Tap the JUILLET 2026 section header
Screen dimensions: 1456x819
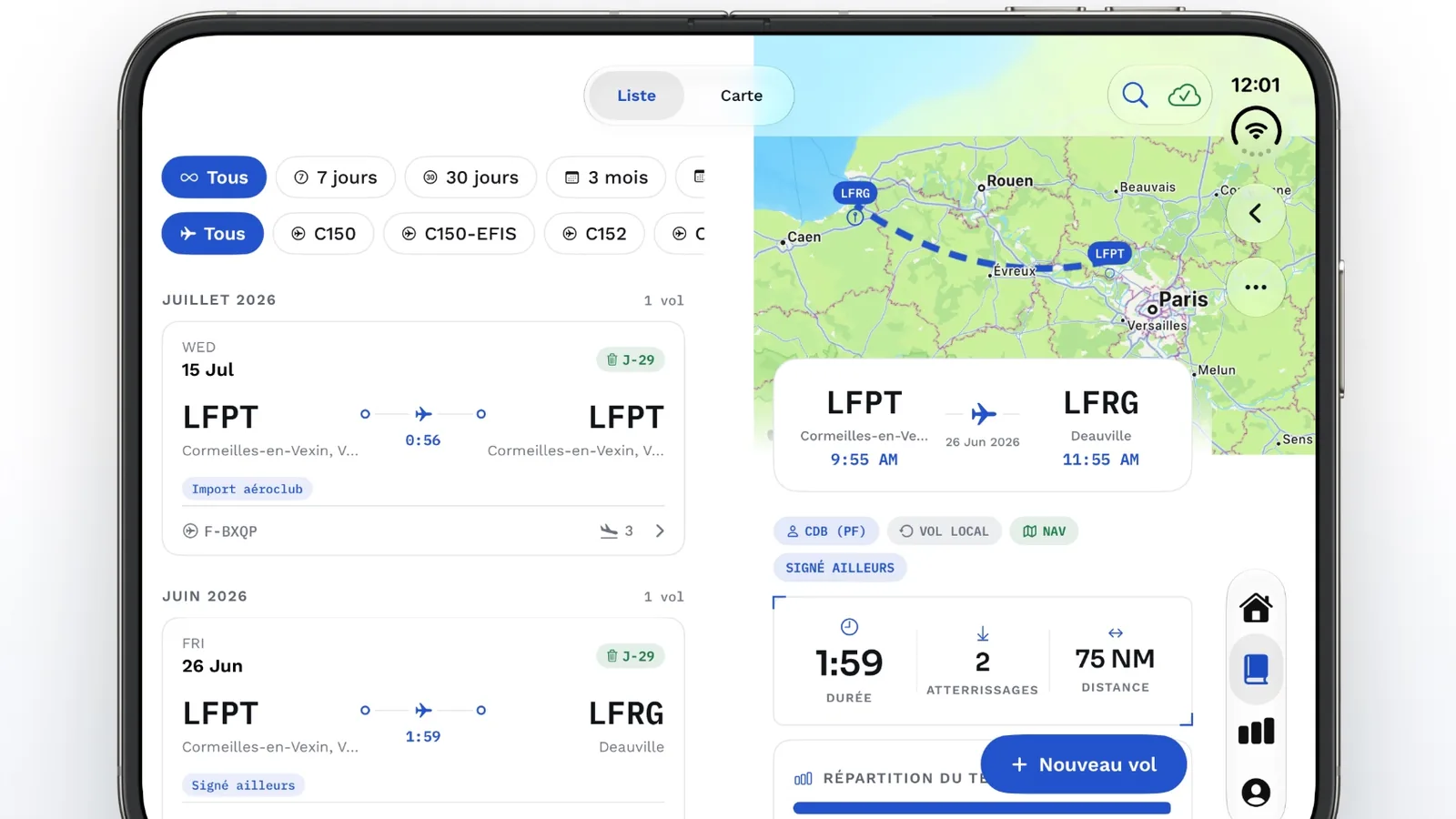219,299
